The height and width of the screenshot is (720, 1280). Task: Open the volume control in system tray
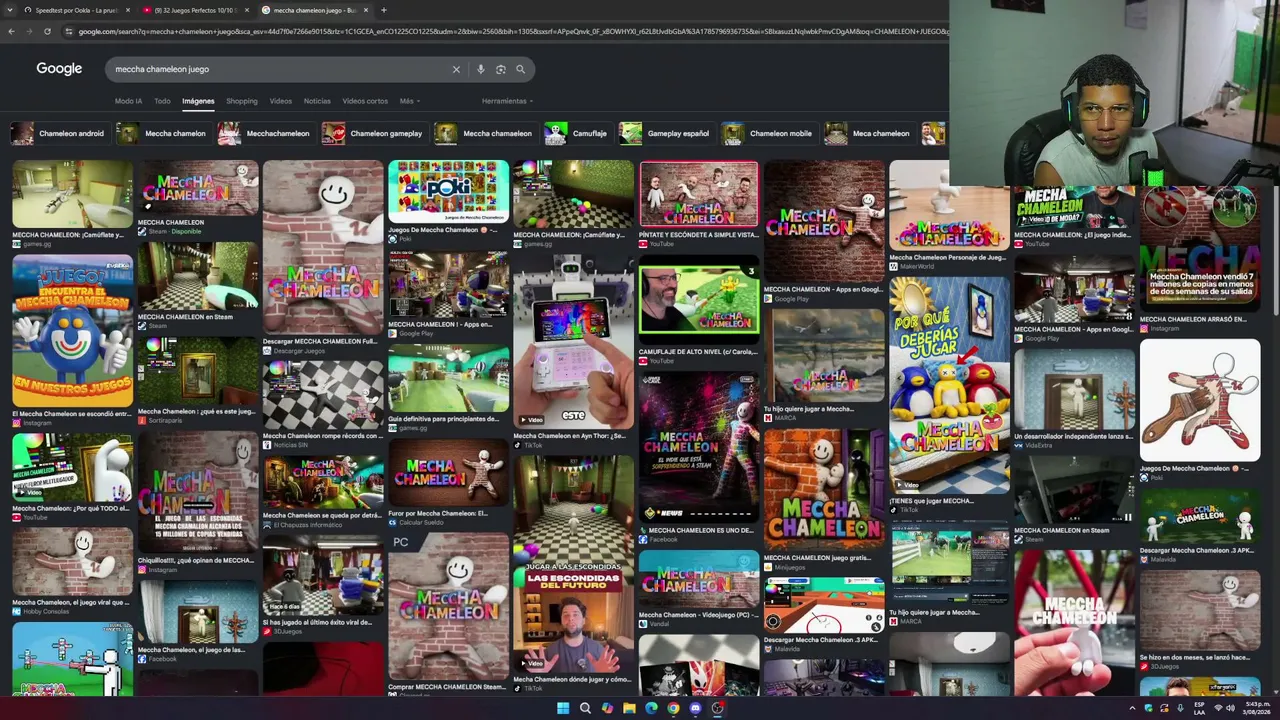[x=1231, y=708]
